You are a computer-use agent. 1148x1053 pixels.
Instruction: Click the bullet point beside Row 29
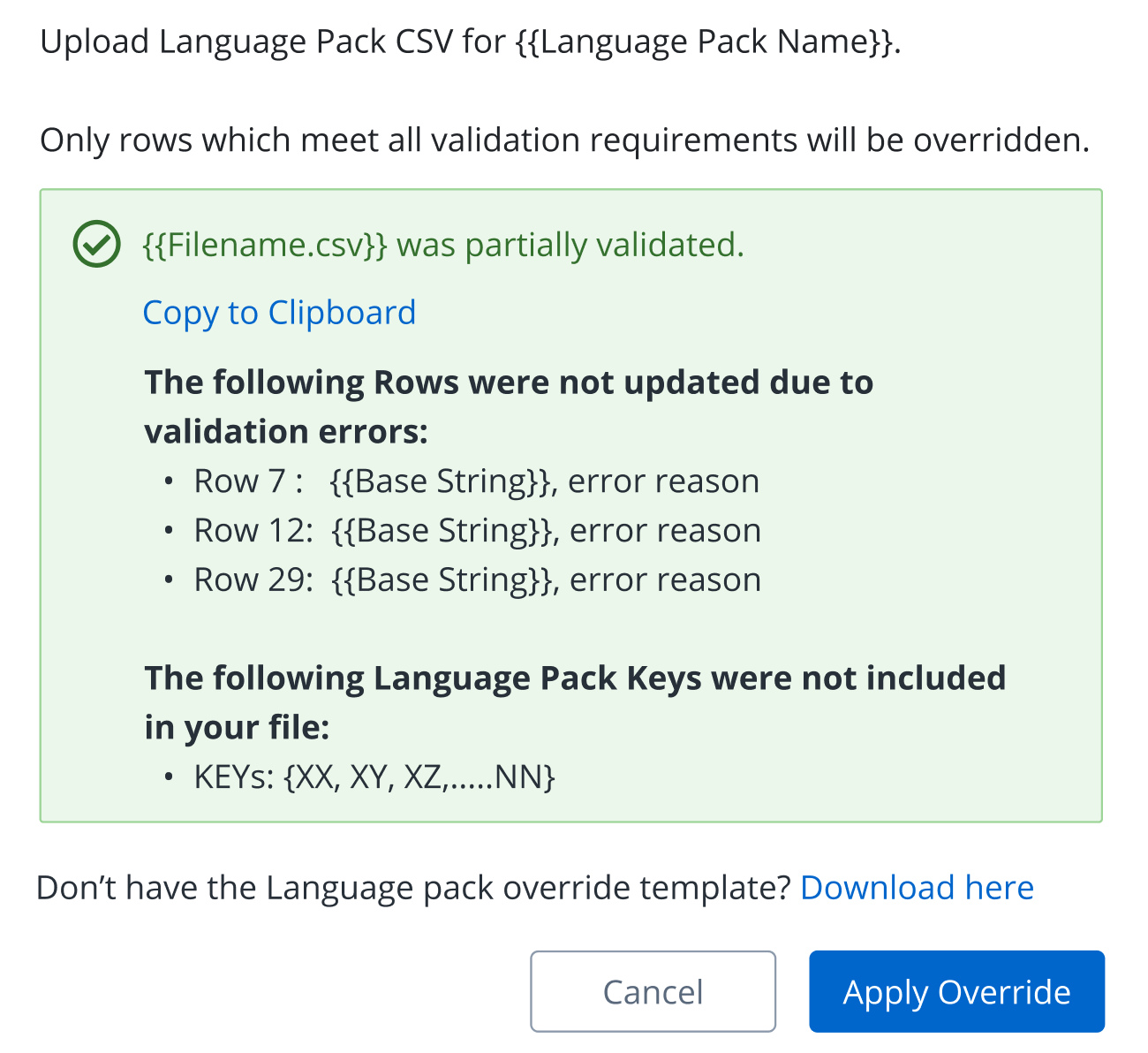tap(168, 581)
